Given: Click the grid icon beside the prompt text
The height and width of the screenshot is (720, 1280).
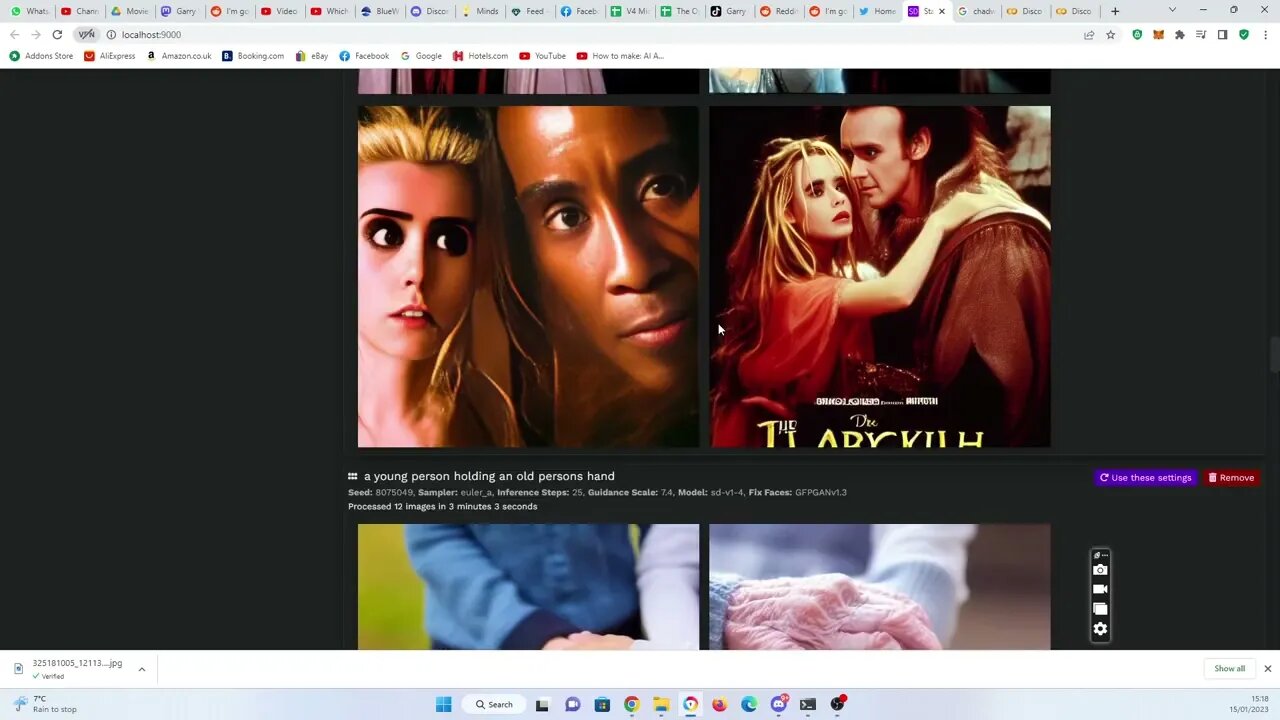Looking at the screenshot, I should [353, 477].
